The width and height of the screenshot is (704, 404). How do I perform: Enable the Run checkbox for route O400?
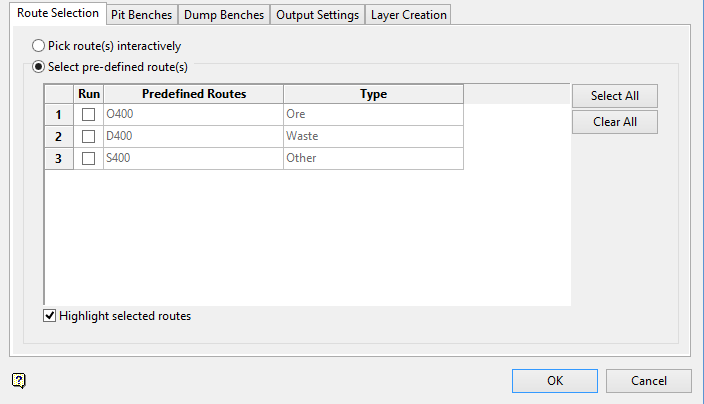(89, 115)
